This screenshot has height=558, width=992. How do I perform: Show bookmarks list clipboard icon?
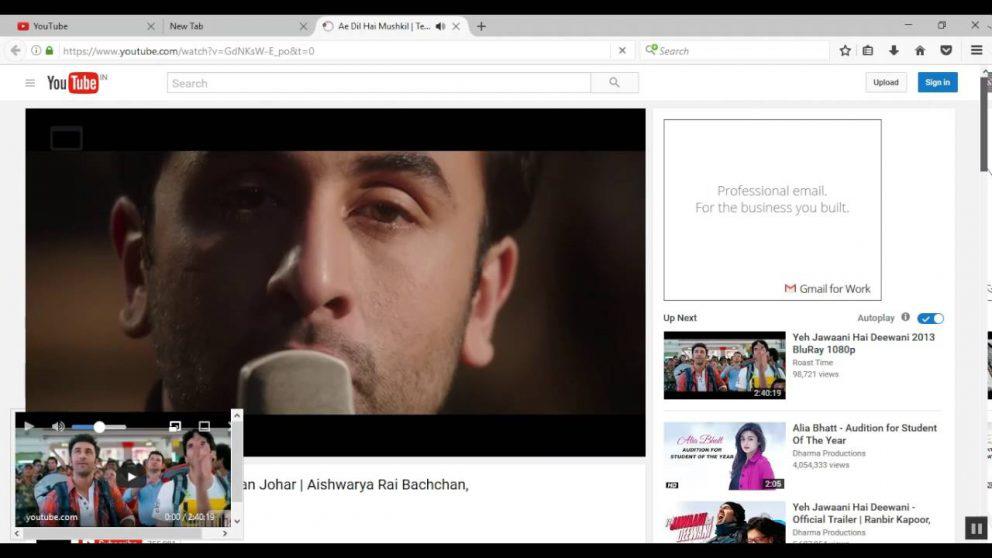tap(868, 51)
